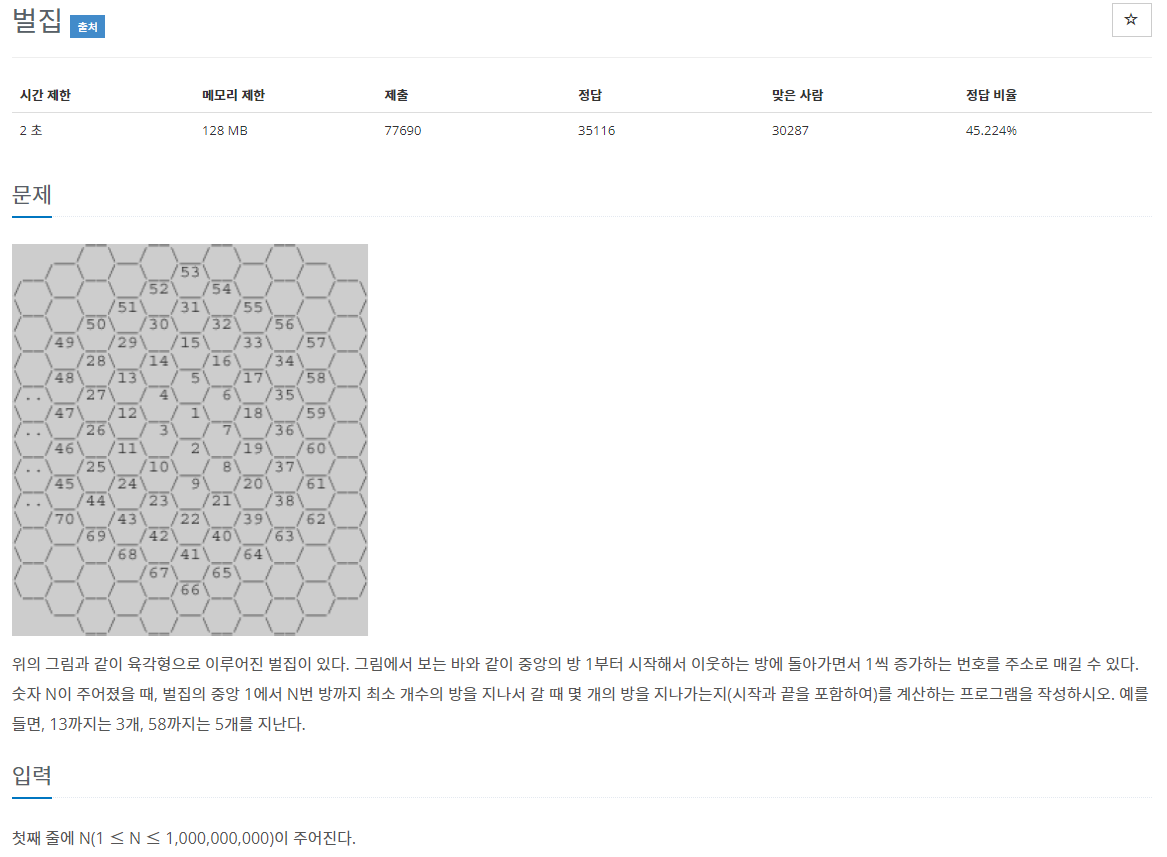1167x857 pixels.
Task: Click the 제출 column header
Action: [x=396, y=95]
